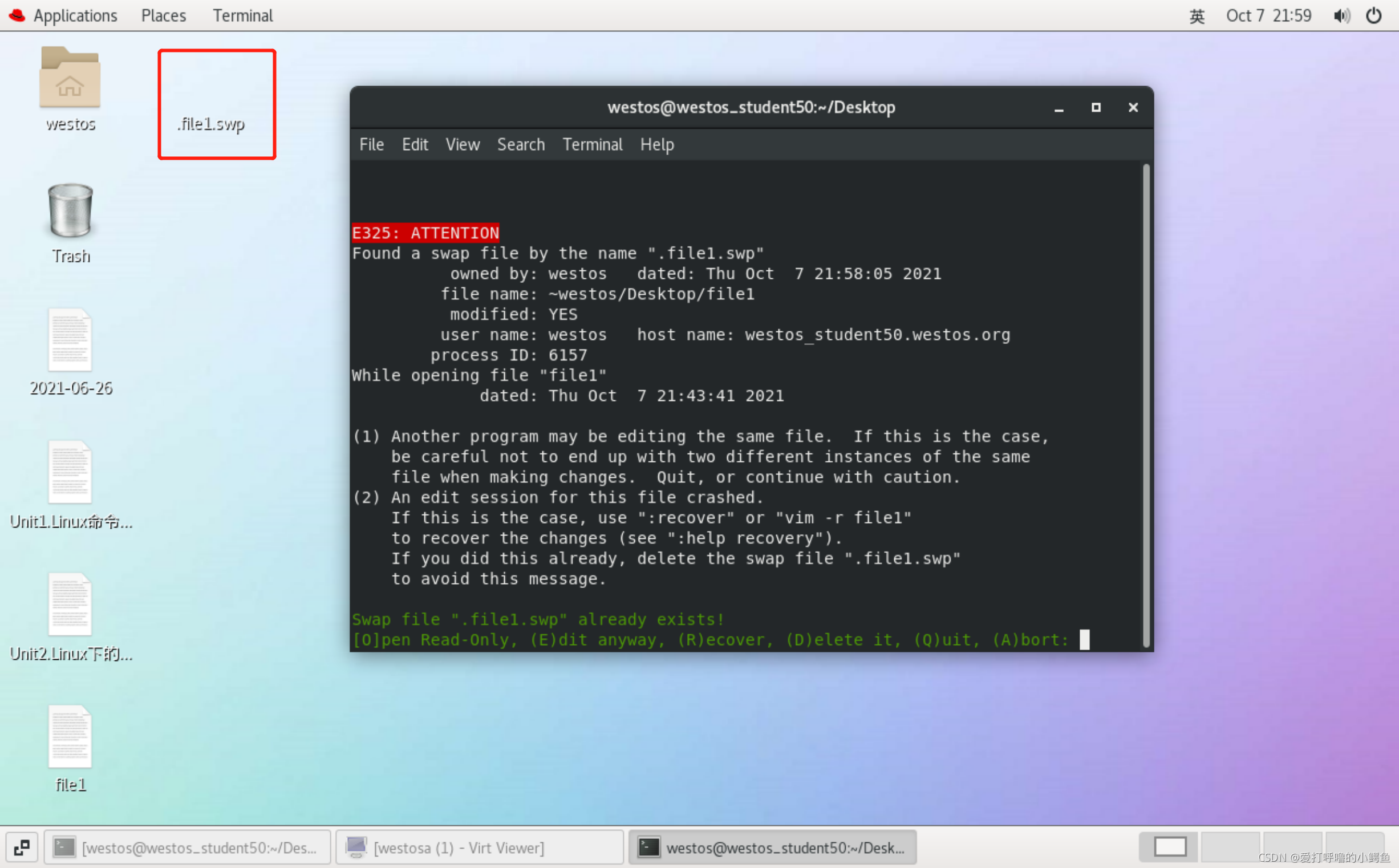Screen dimensions: 1399x868
Task: Select the Trash desktop icon
Action: click(x=70, y=210)
